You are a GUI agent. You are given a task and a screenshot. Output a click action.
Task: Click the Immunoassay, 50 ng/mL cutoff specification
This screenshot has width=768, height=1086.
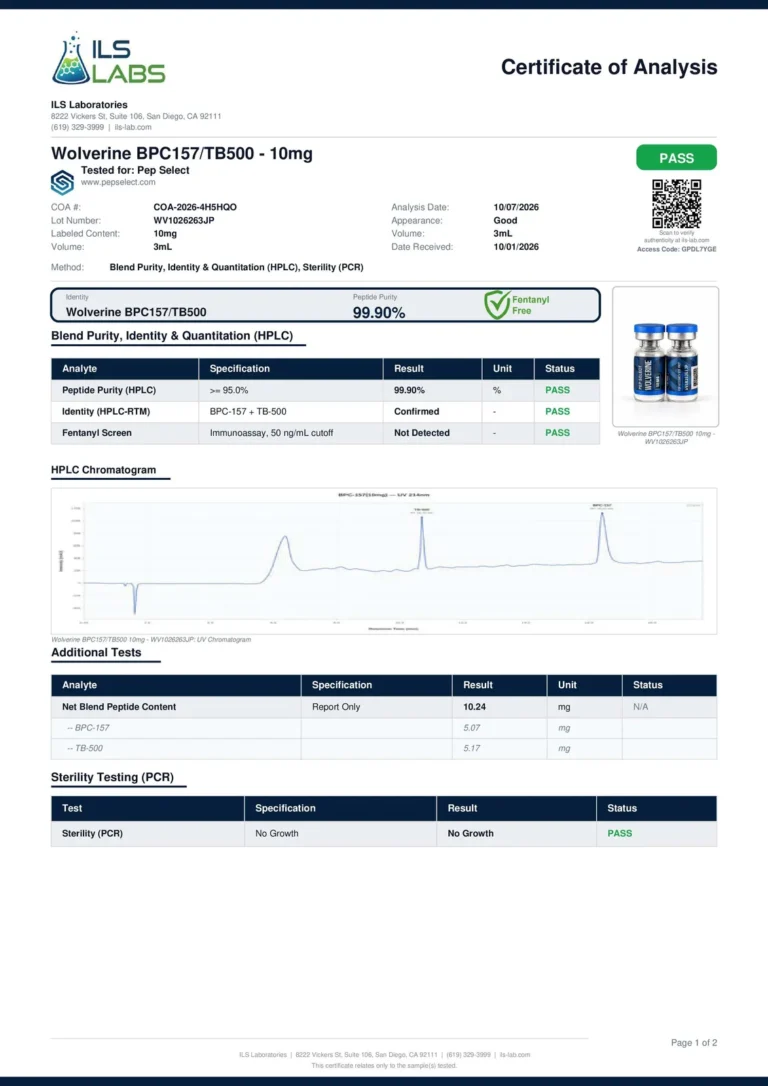pyautogui.click(x=271, y=433)
